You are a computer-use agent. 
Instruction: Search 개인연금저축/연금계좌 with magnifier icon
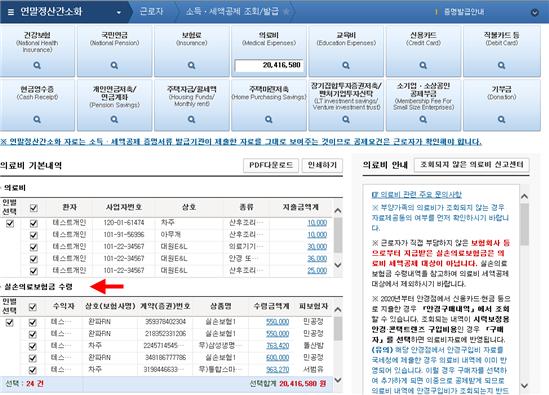tap(114, 119)
